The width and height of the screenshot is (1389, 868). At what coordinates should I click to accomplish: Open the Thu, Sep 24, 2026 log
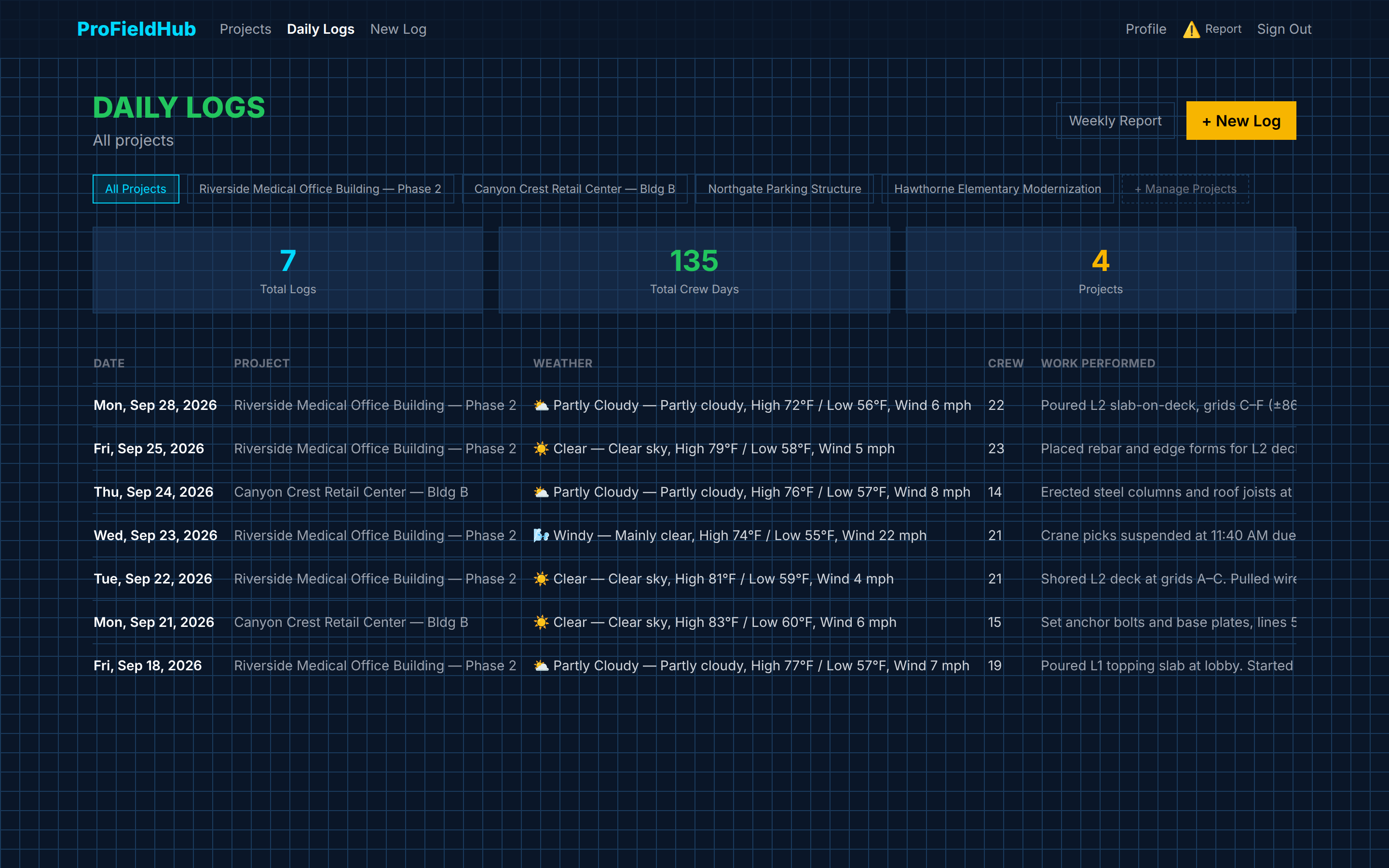694,492
